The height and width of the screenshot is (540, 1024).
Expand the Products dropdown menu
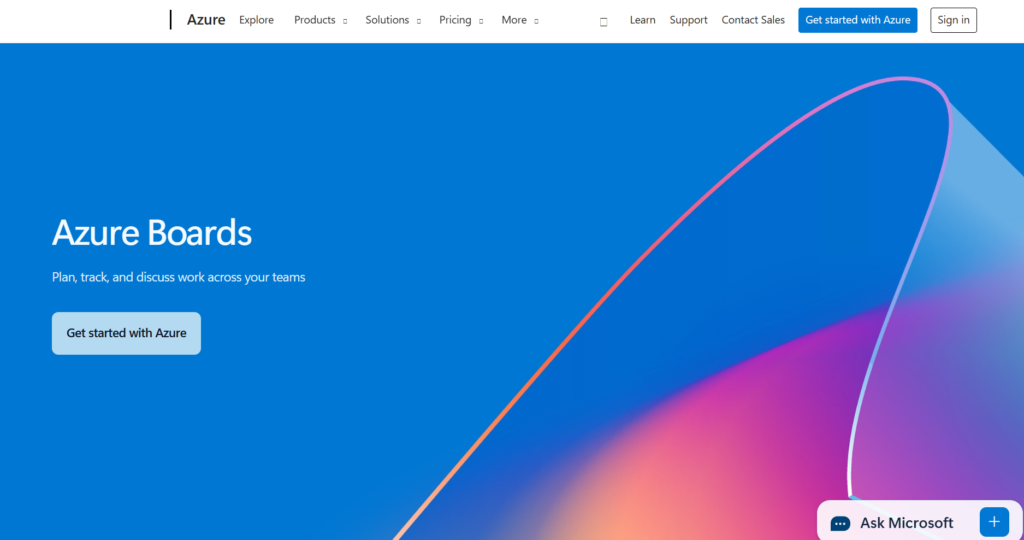pos(315,20)
